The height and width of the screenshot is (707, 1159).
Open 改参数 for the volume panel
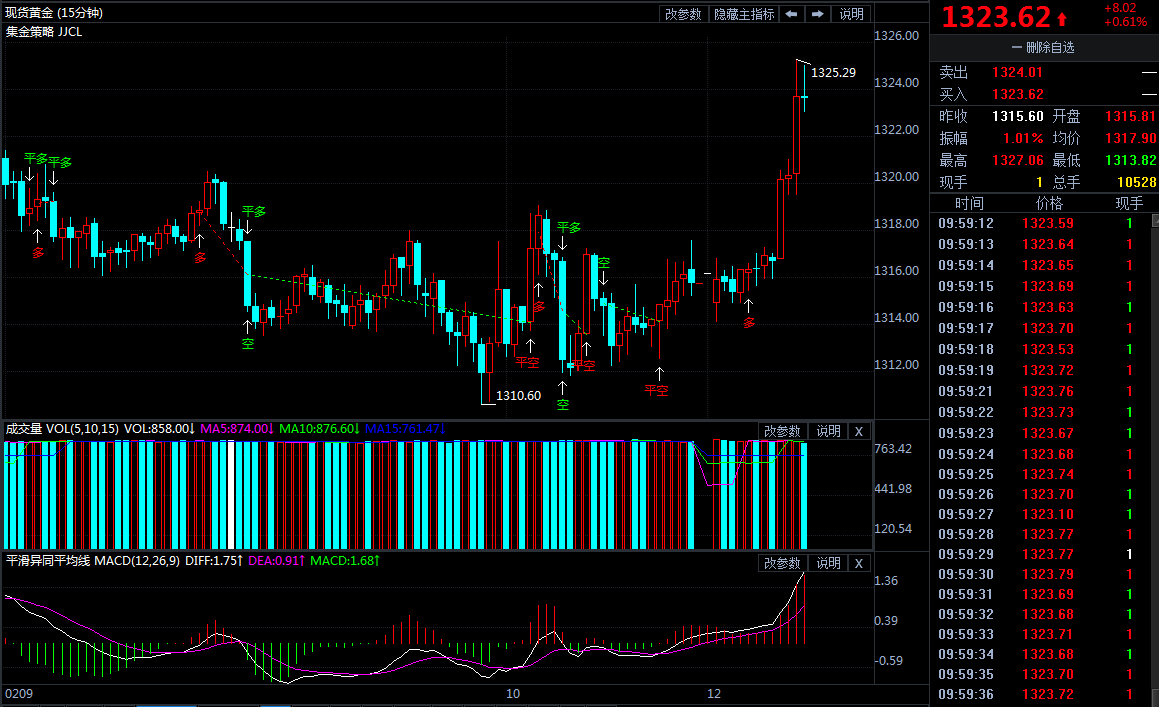(x=782, y=431)
